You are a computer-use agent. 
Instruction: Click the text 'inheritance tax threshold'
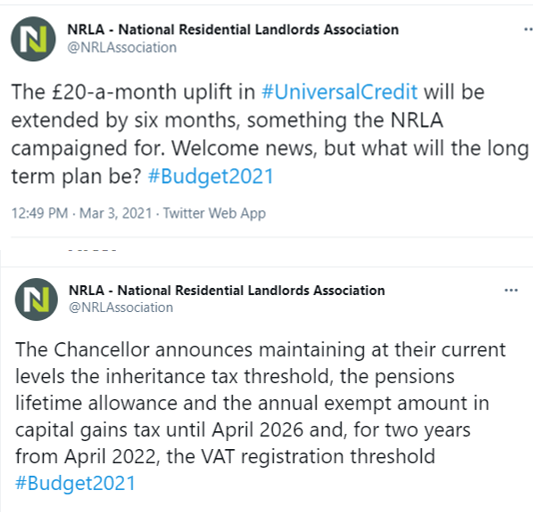click(x=218, y=376)
